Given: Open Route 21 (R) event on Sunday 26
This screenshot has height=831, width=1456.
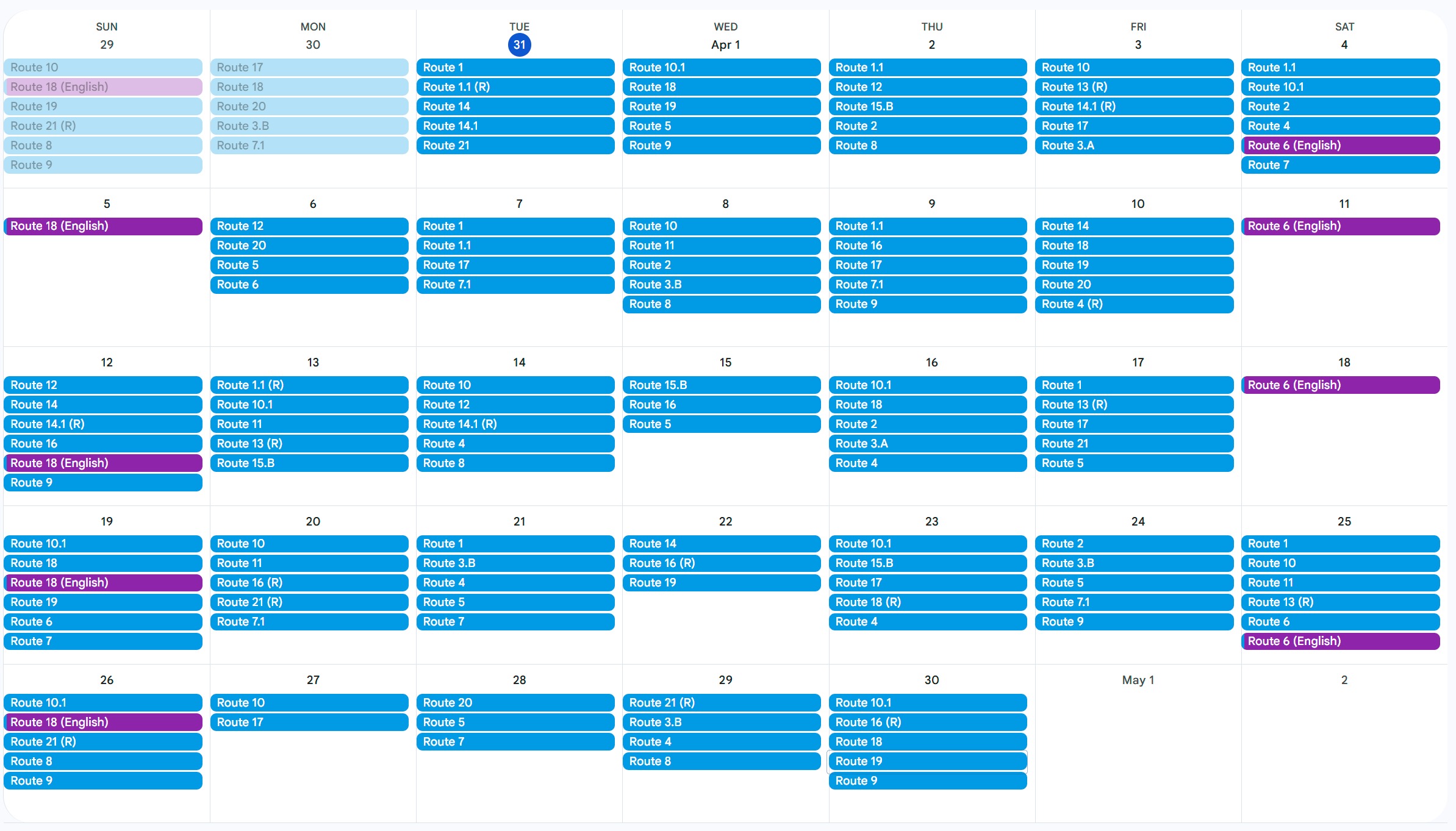Looking at the screenshot, I should click(102, 742).
